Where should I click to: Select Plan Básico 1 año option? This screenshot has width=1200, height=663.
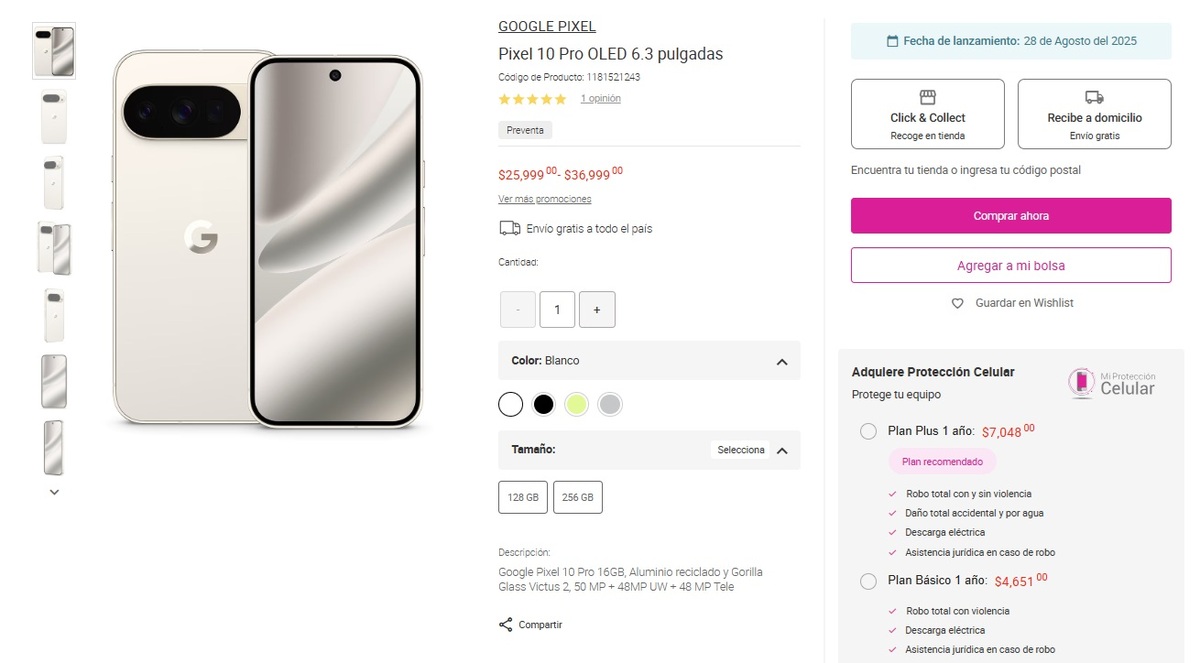pos(868,581)
